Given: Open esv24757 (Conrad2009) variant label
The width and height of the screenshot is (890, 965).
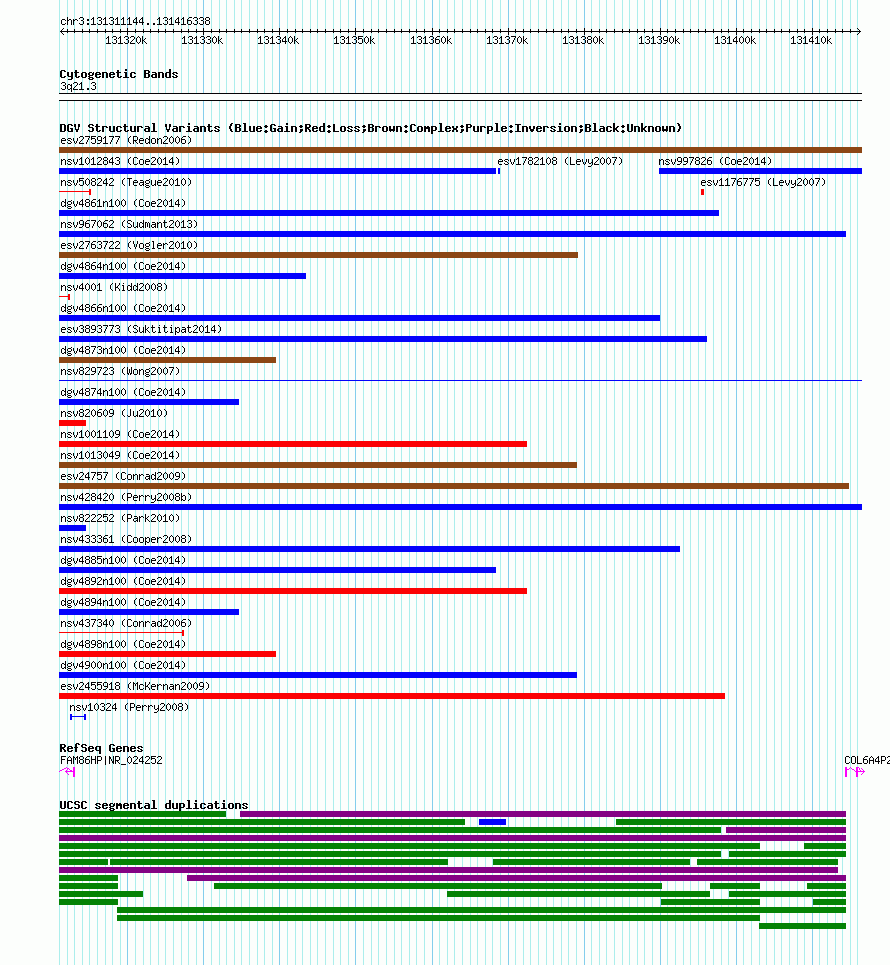Looking at the screenshot, I should coord(123,476).
